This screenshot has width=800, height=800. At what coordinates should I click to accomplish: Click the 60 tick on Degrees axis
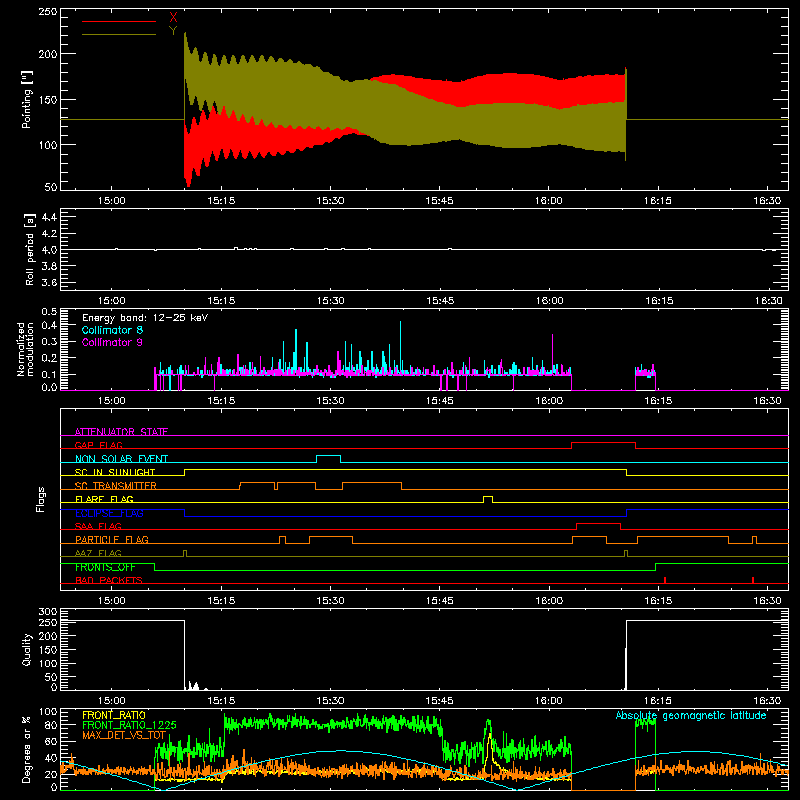pyautogui.click(x=51, y=742)
